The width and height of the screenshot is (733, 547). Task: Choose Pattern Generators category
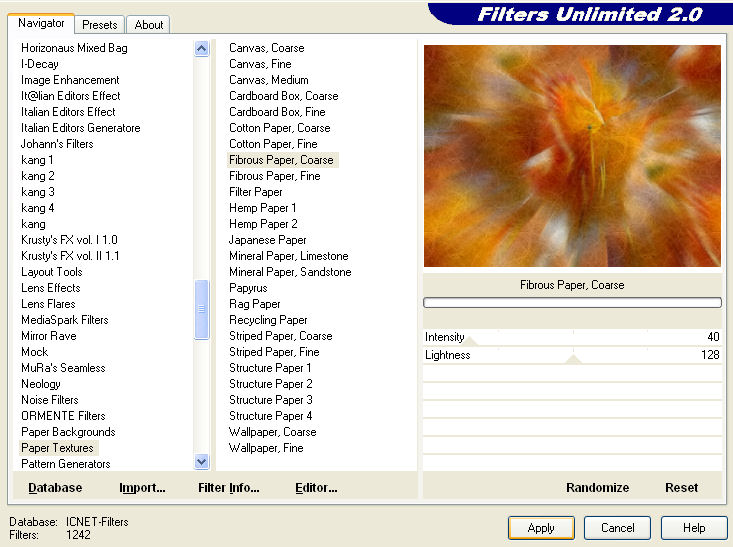pos(66,464)
